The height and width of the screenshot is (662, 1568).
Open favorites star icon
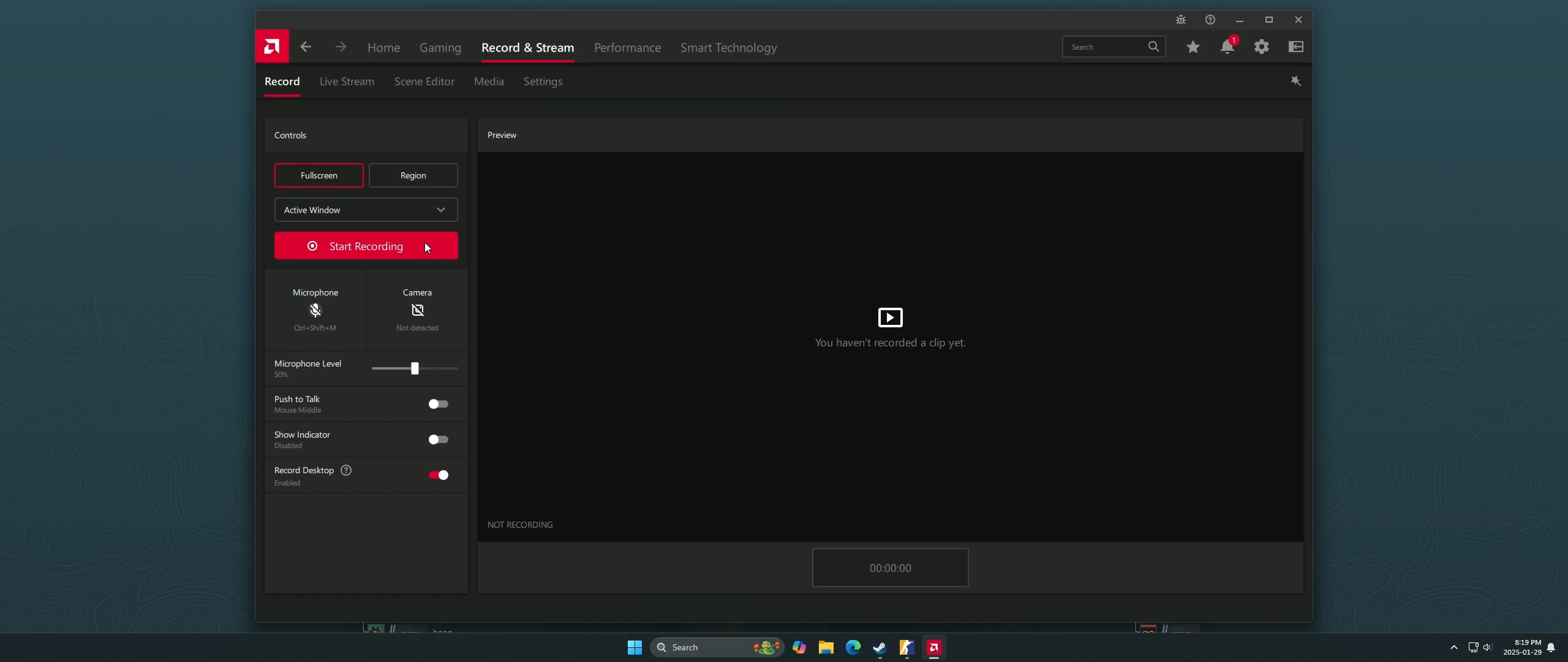(1193, 47)
